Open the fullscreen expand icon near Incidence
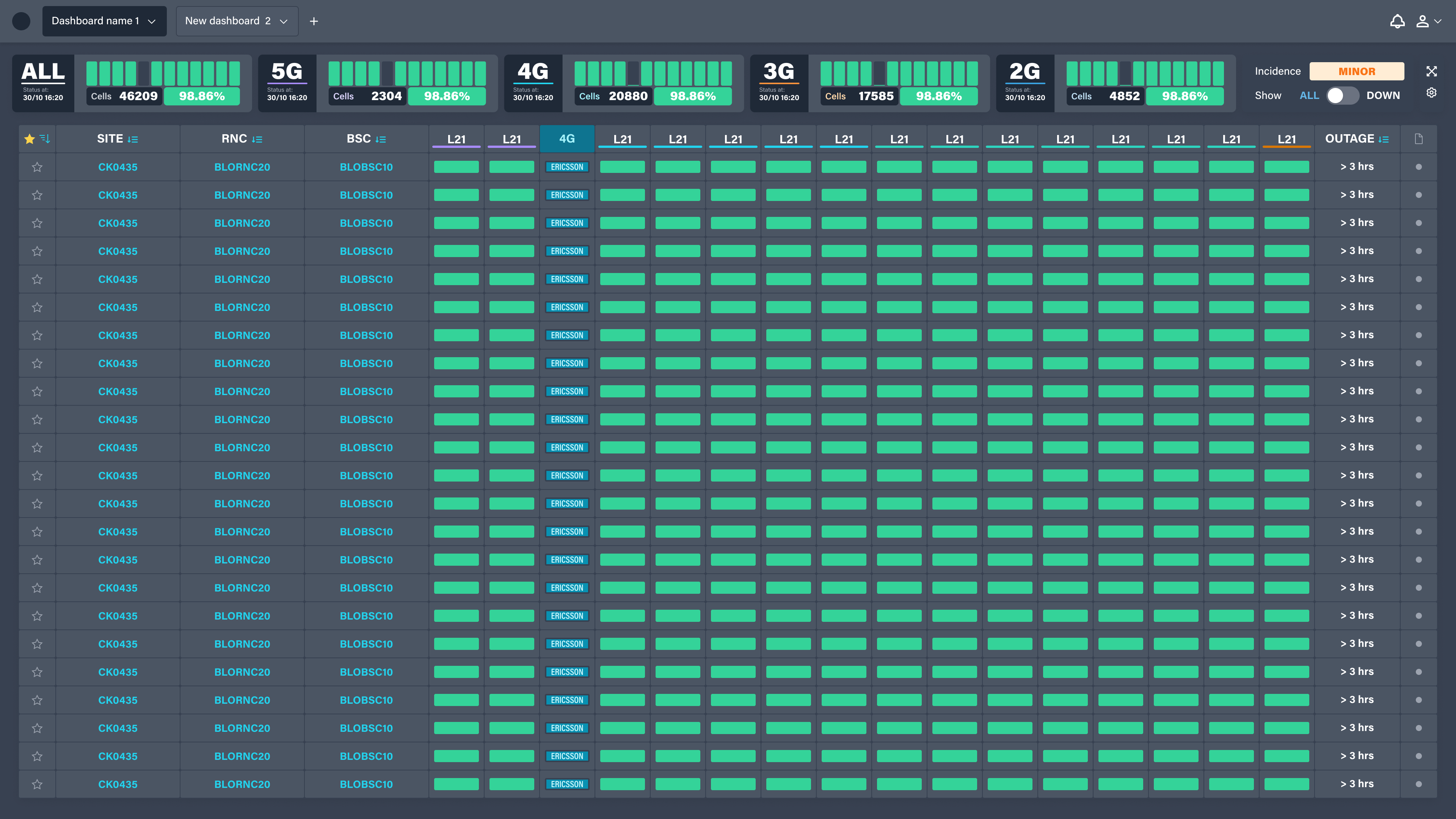Viewport: 1456px width, 819px height. (x=1432, y=71)
